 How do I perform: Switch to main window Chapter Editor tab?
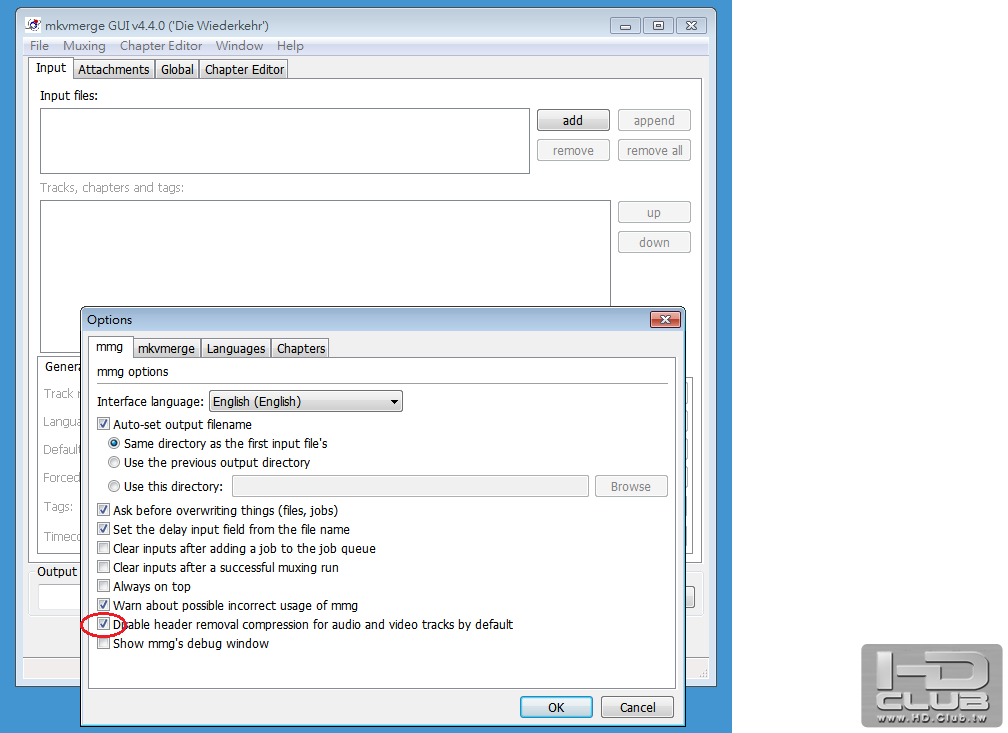pos(244,69)
